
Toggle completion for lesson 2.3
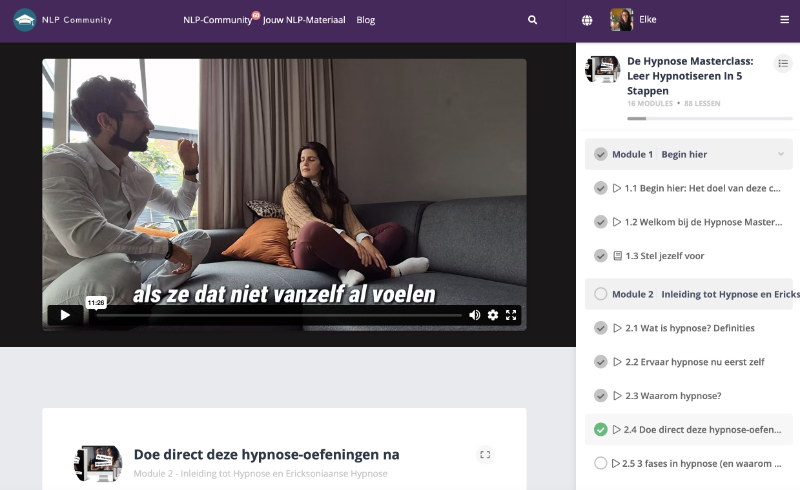coord(601,396)
